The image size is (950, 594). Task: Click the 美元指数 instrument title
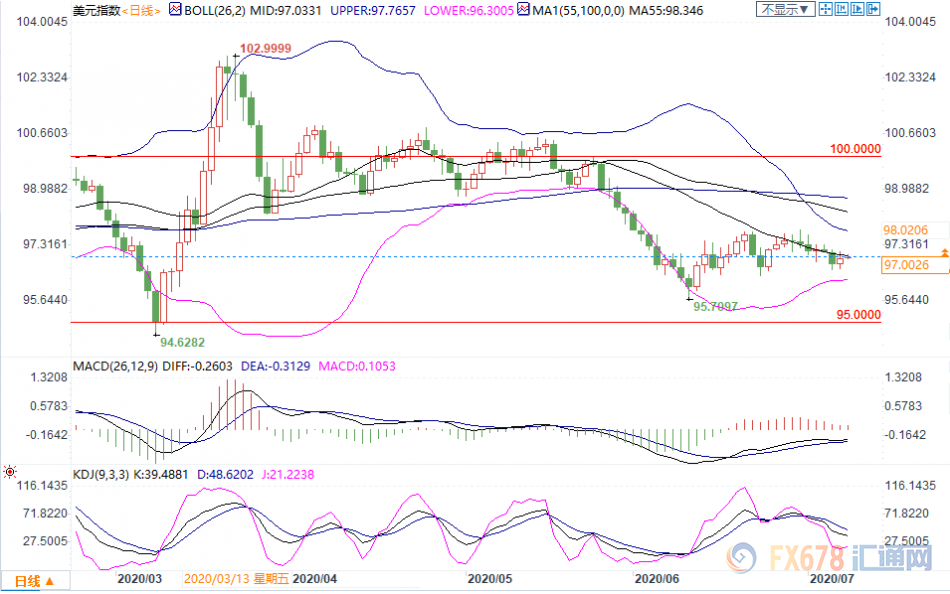pos(96,10)
